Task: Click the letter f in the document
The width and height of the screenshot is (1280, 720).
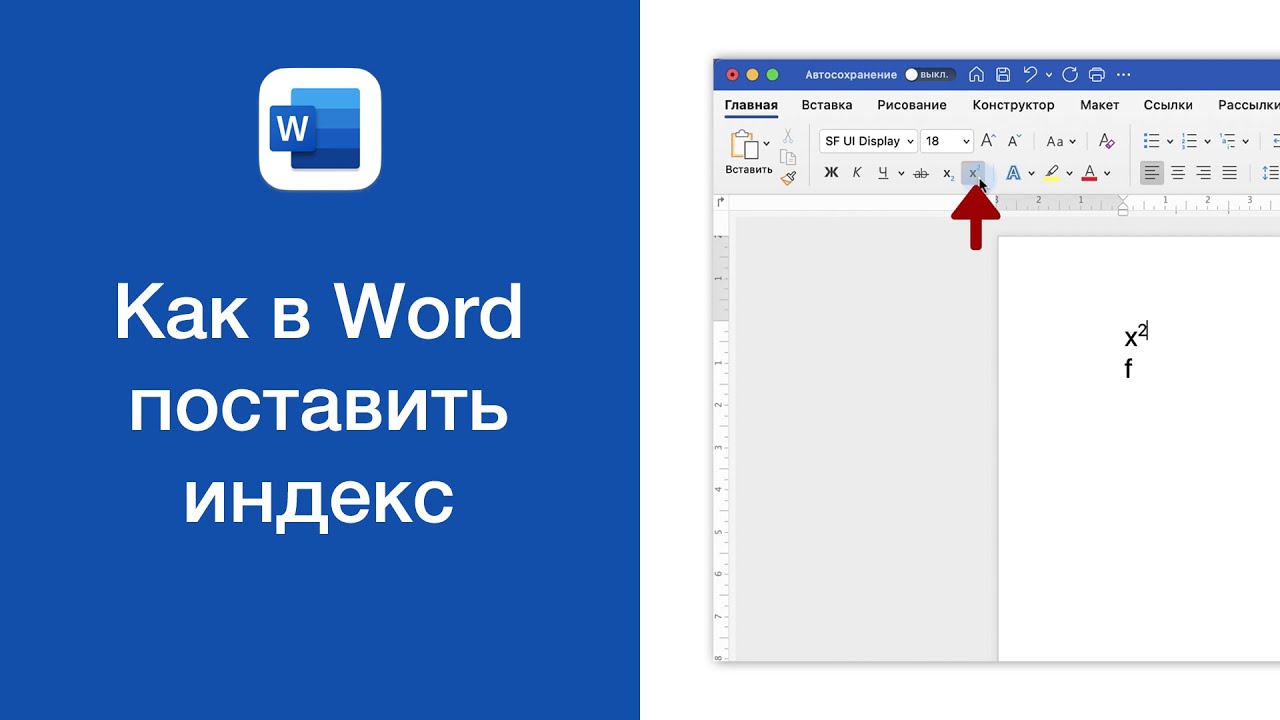Action: [1128, 369]
